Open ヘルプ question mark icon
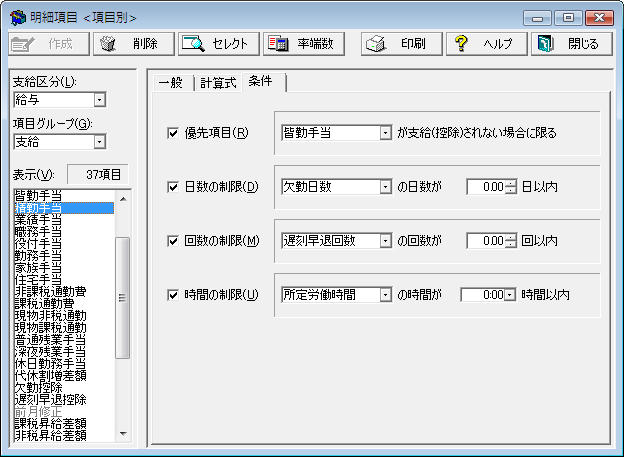 (483, 44)
